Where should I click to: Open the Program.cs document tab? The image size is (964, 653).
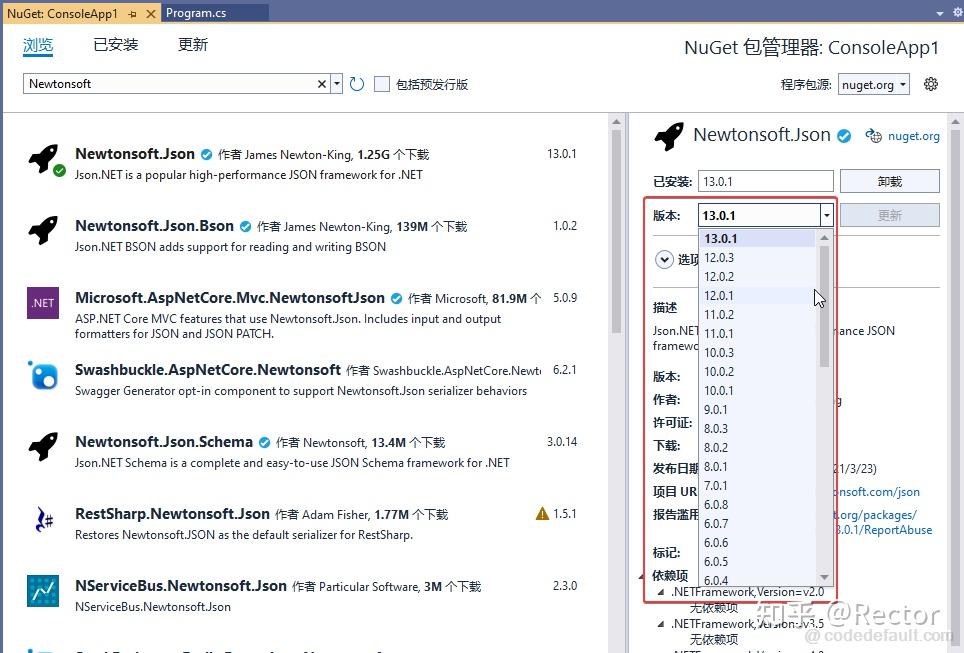pyautogui.click(x=196, y=13)
